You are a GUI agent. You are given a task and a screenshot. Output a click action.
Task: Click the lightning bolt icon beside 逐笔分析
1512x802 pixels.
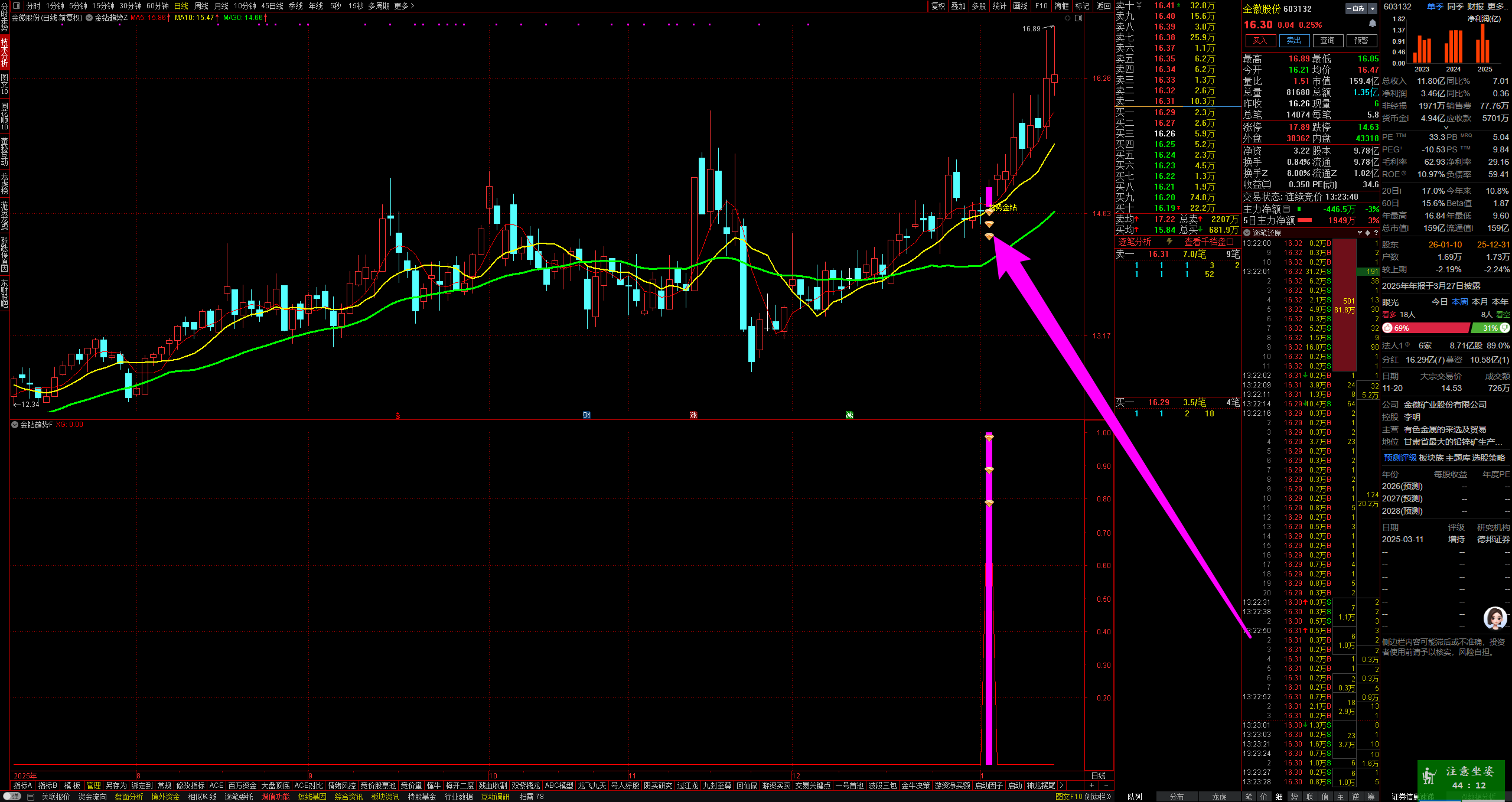click(1169, 242)
